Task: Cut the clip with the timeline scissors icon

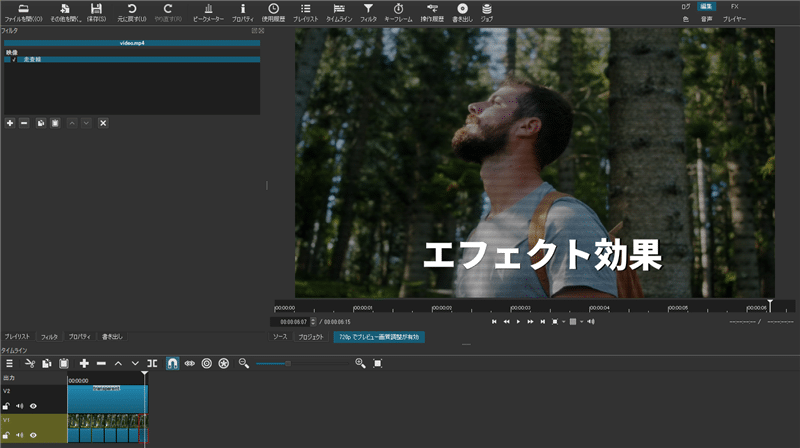Action: coord(30,363)
